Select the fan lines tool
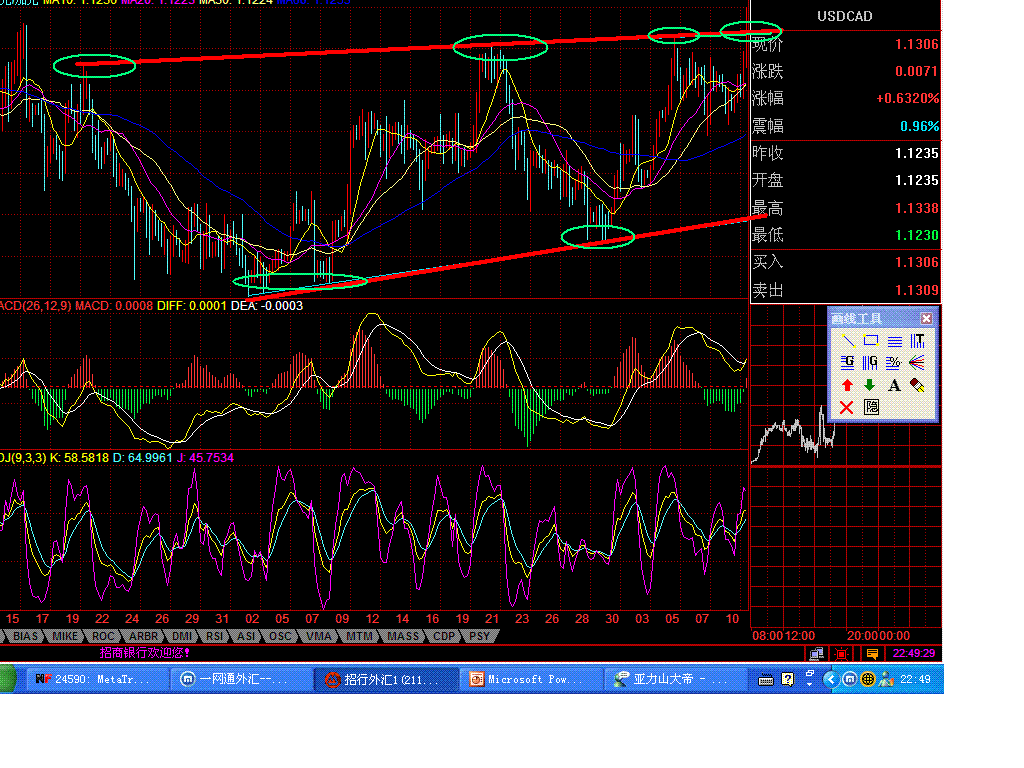The width and height of the screenshot is (1024, 768). pos(917,362)
